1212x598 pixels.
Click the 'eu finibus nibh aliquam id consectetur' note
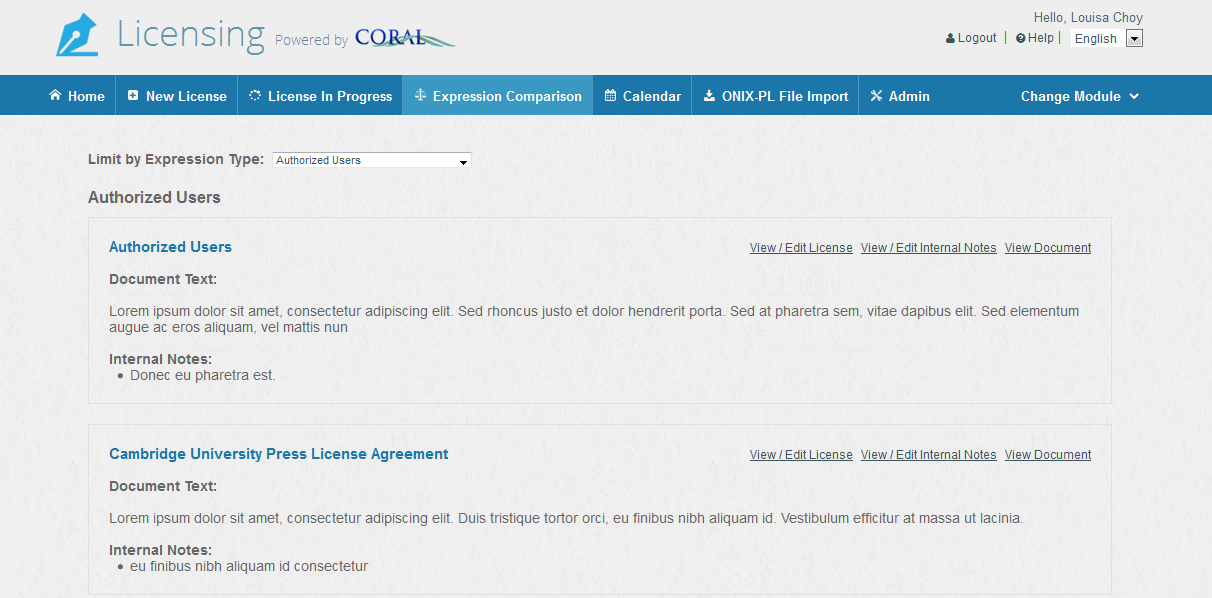coord(249,566)
